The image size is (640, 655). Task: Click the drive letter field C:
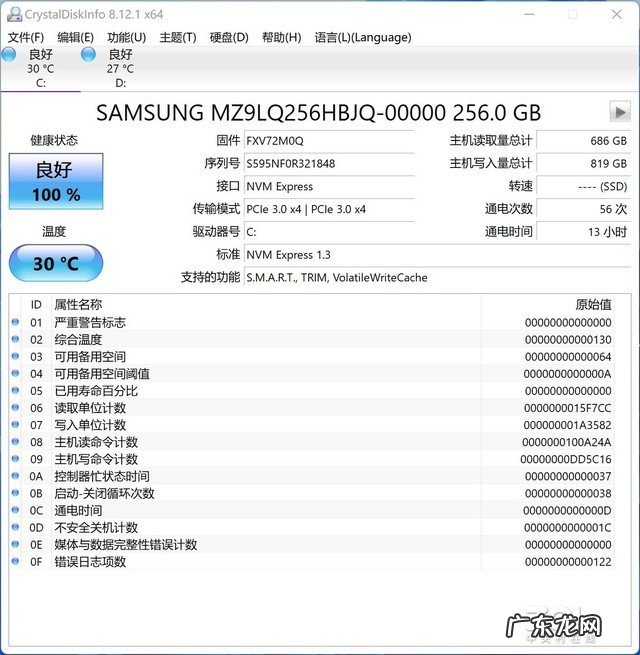[329, 232]
